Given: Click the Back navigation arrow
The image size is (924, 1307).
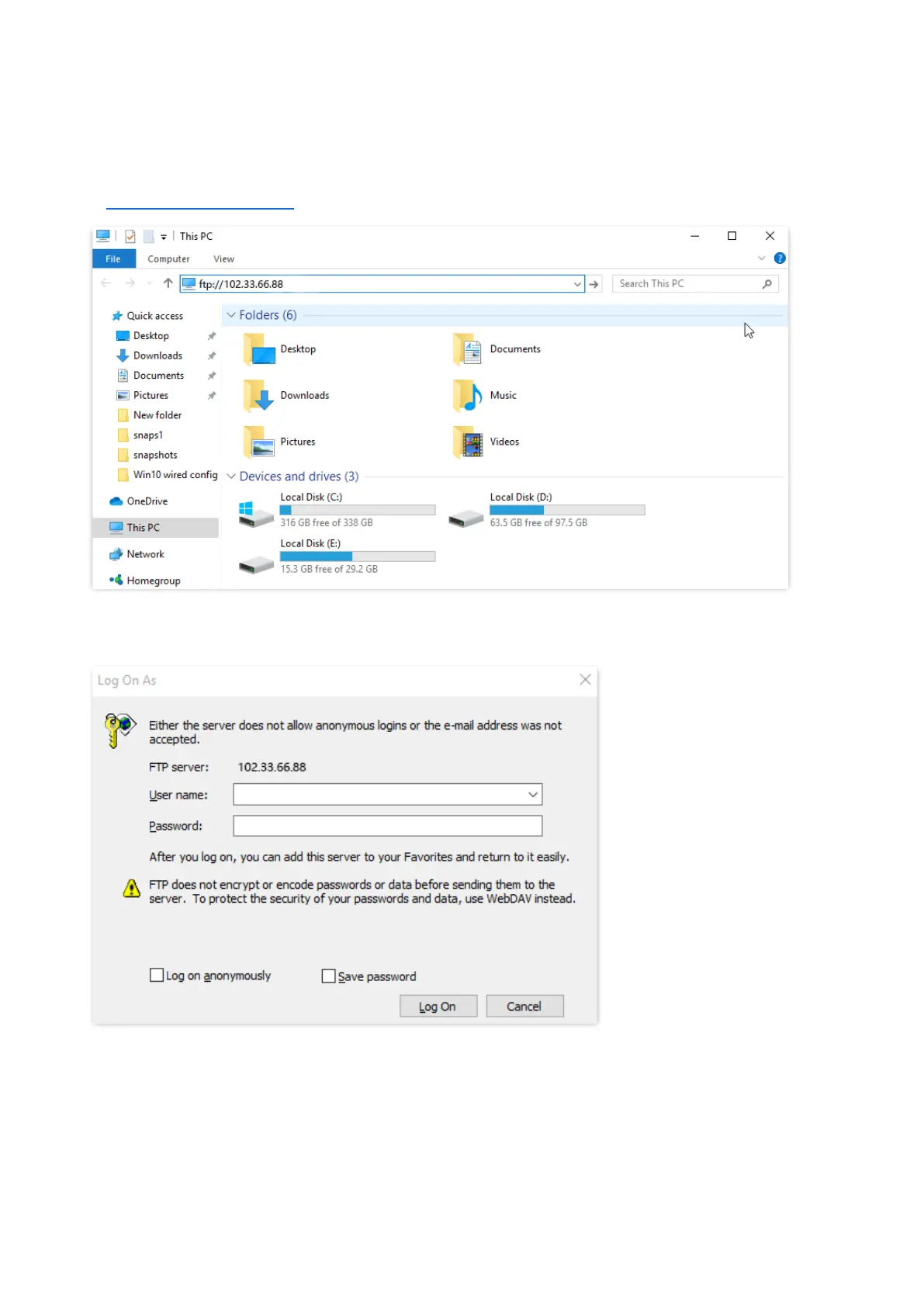Looking at the screenshot, I should pos(106,284).
